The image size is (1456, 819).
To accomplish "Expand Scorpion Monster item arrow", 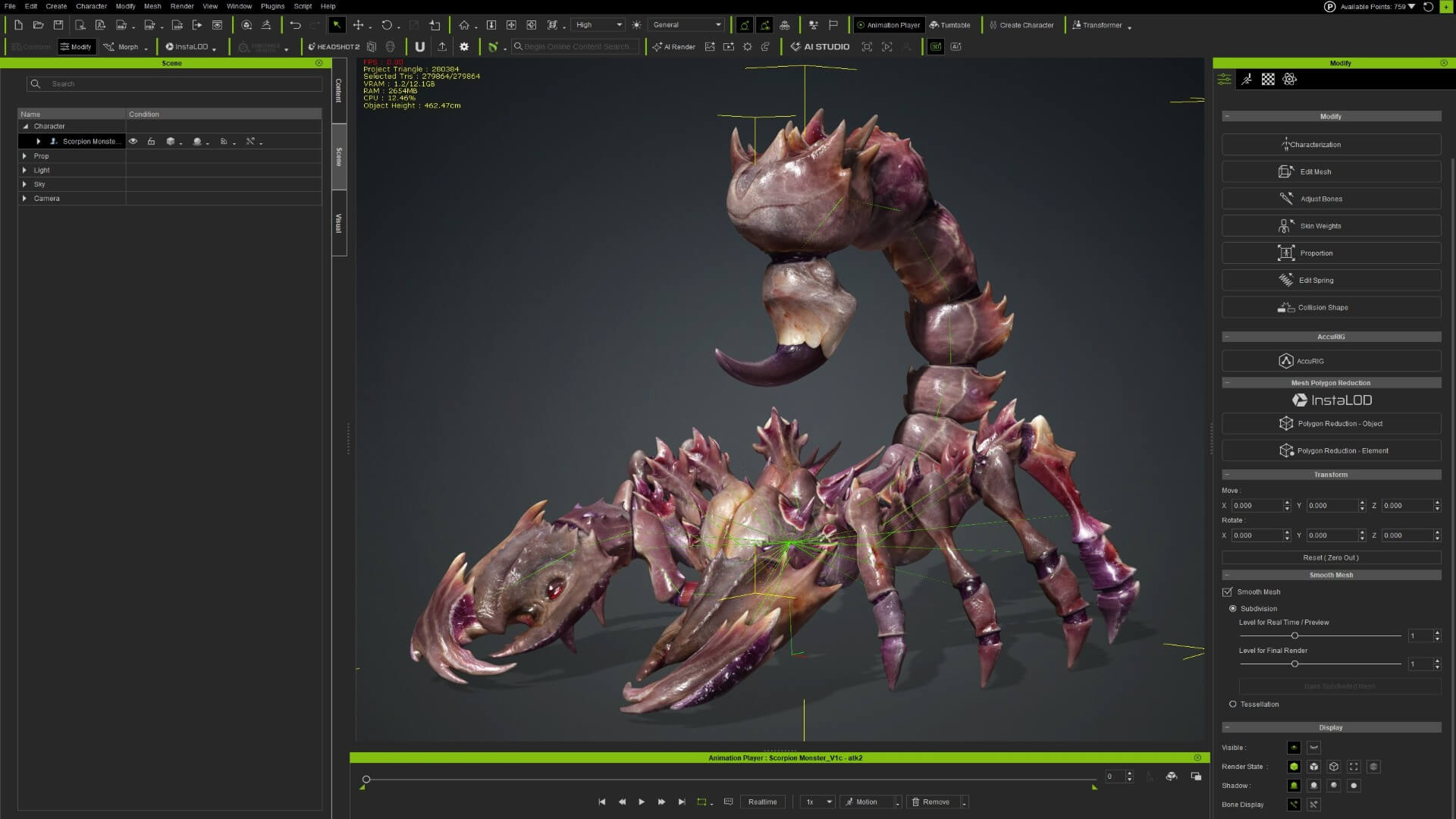I will pos(38,142).
